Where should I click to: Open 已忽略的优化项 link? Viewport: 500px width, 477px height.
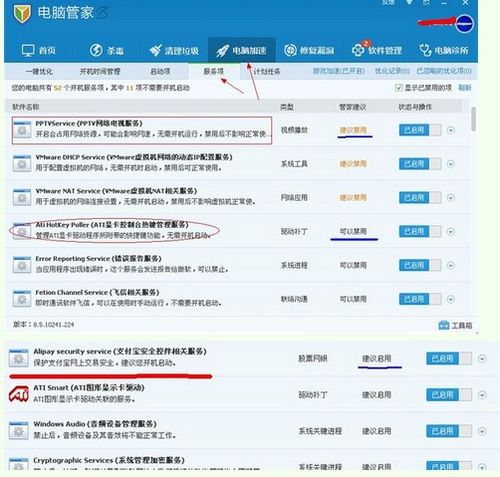[444, 71]
